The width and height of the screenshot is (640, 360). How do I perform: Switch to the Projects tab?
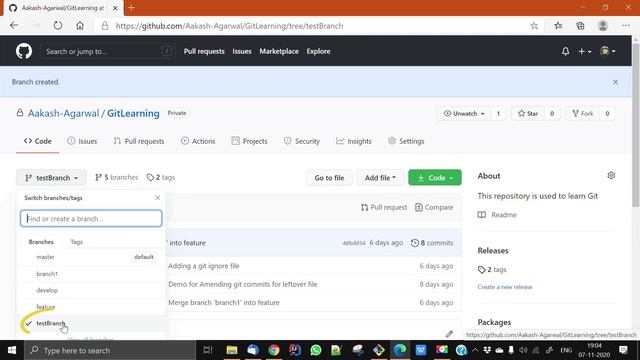tap(249, 141)
